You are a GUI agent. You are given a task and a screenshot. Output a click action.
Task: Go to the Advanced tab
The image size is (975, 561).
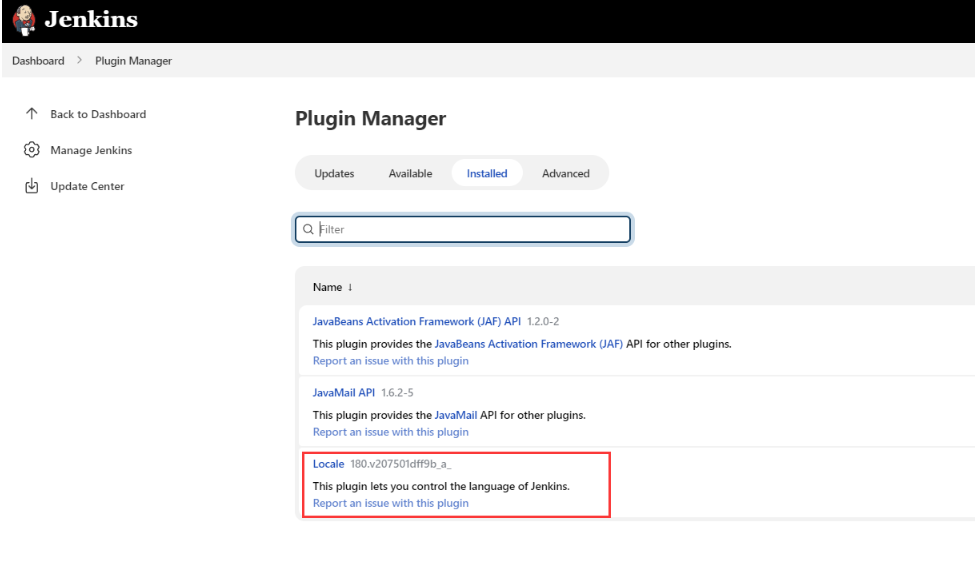coord(565,173)
